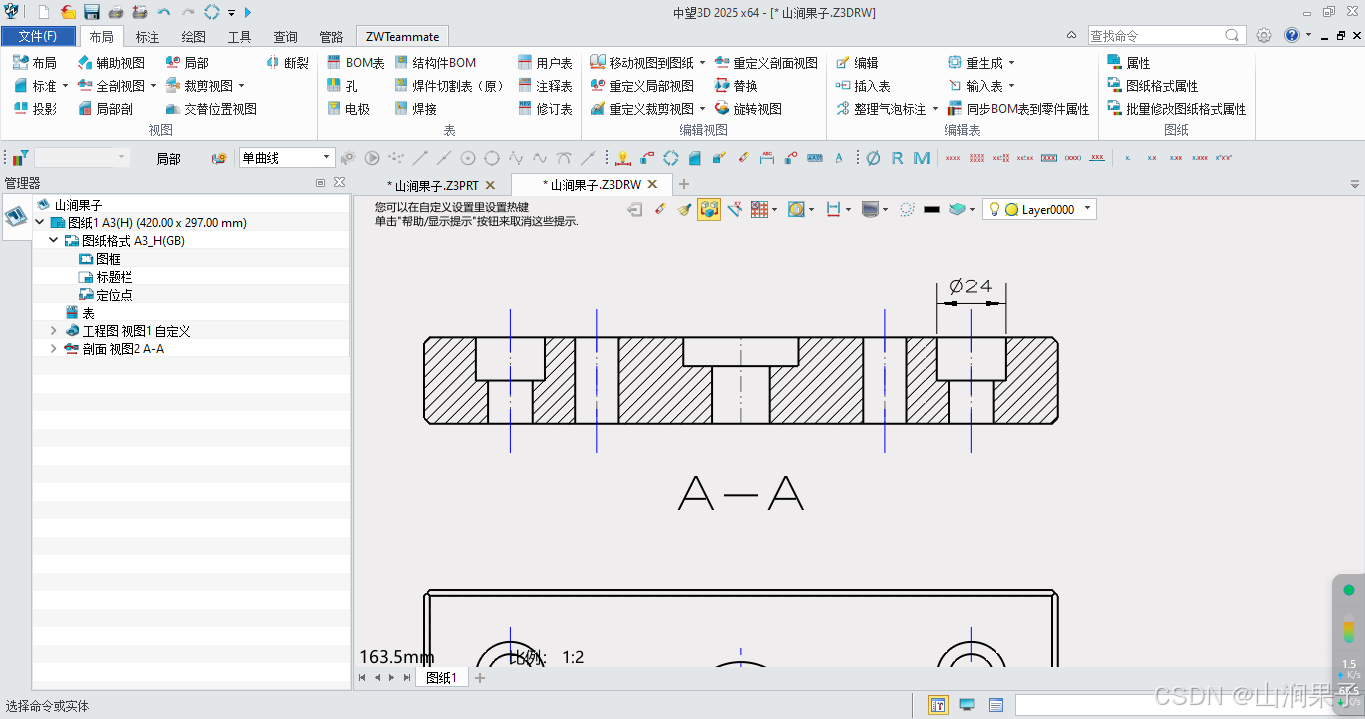
Task: Click the 焊接 weld table tool
Action: 416,109
